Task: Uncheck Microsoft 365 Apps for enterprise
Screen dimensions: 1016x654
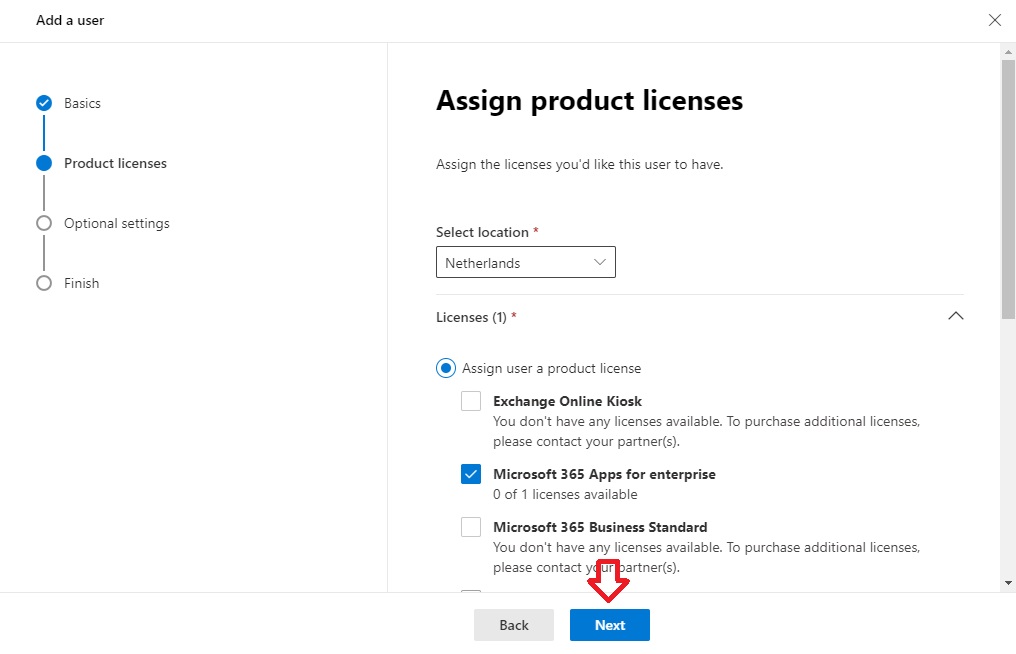Action: pyautogui.click(x=471, y=474)
